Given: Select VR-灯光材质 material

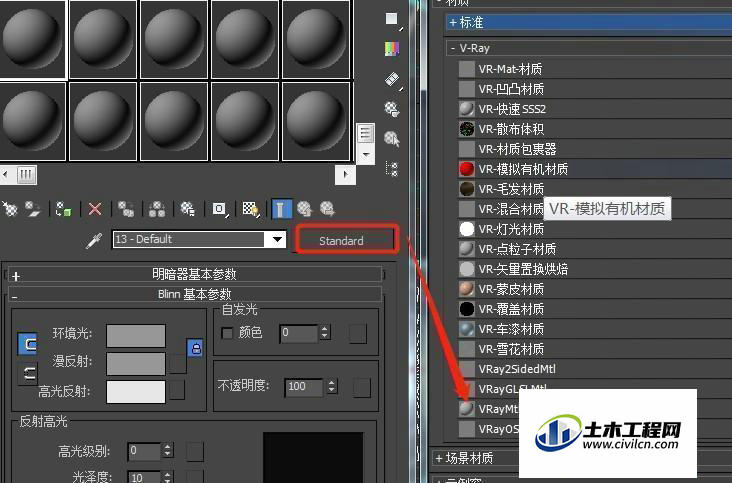Looking at the screenshot, I should pyautogui.click(x=595, y=229).
